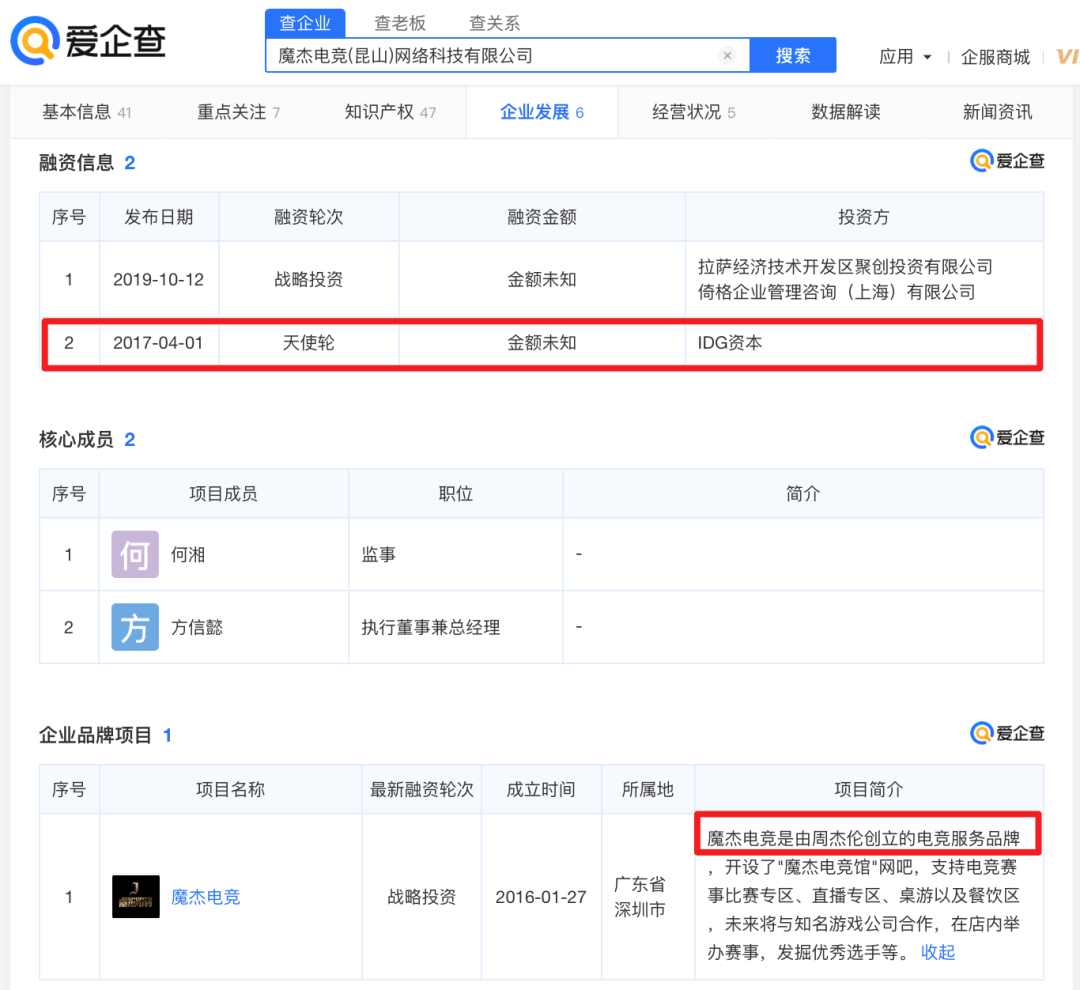The height and width of the screenshot is (990, 1080).
Task: Open the 企服商城 link
Action: 995,56
